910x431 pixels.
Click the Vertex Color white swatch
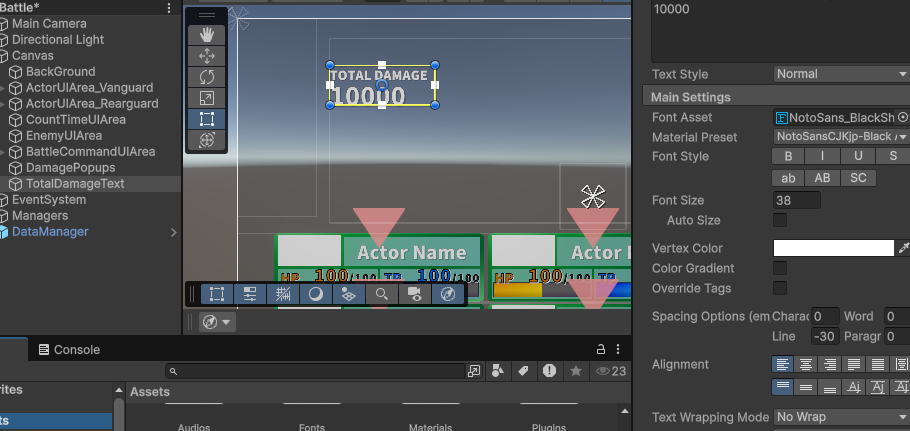click(x=833, y=248)
